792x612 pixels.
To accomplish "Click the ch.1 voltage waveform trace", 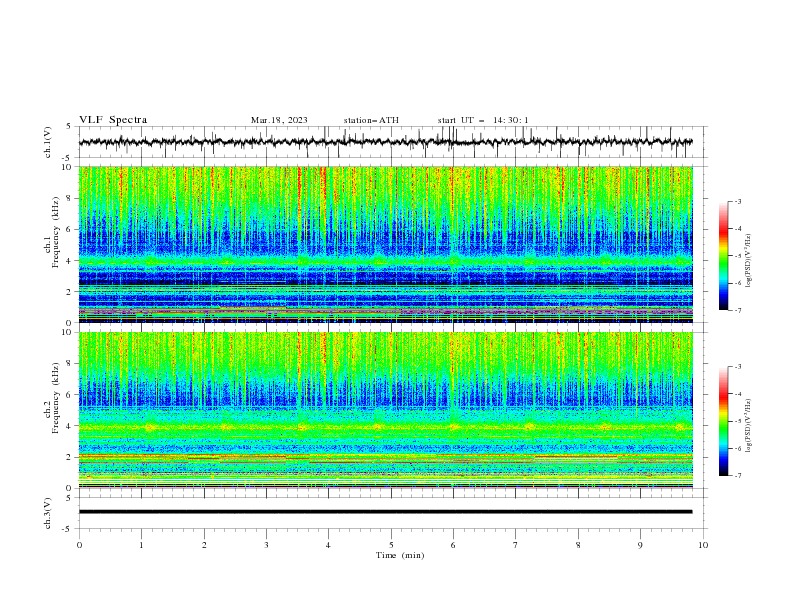I will coord(385,142).
